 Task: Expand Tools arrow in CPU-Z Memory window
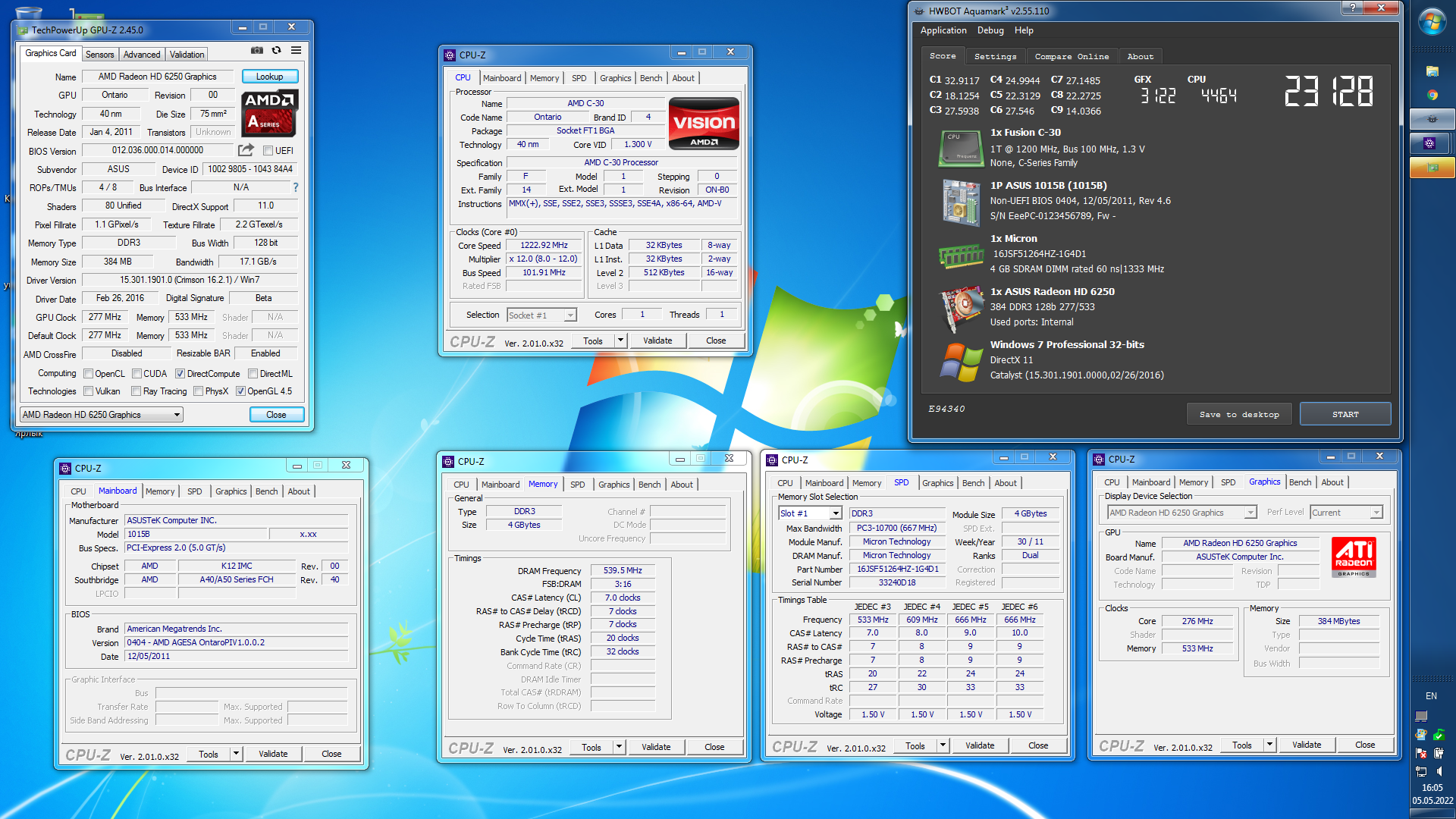tap(619, 747)
